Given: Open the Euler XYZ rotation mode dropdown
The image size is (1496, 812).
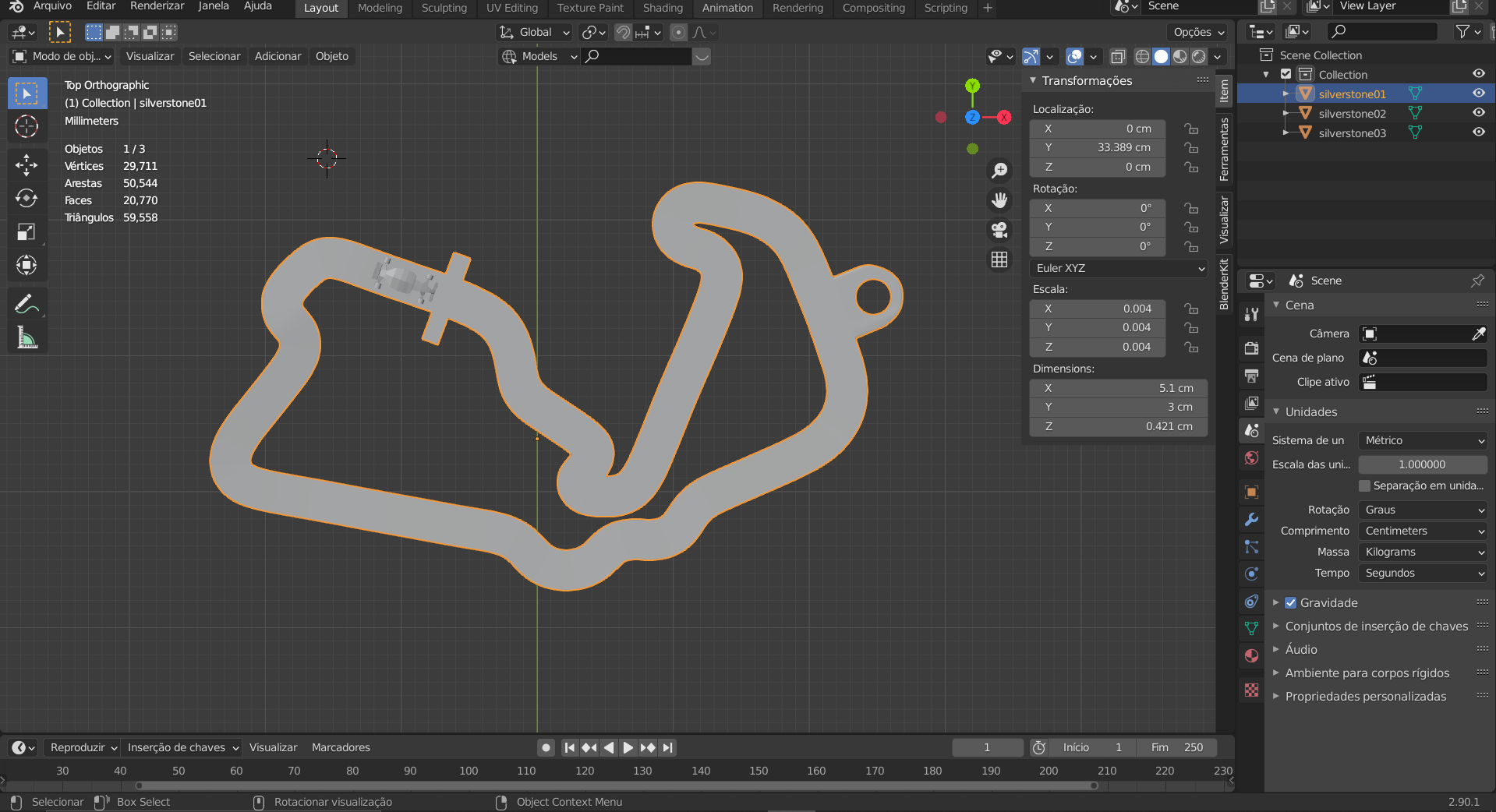Looking at the screenshot, I should tap(1119, 268).
